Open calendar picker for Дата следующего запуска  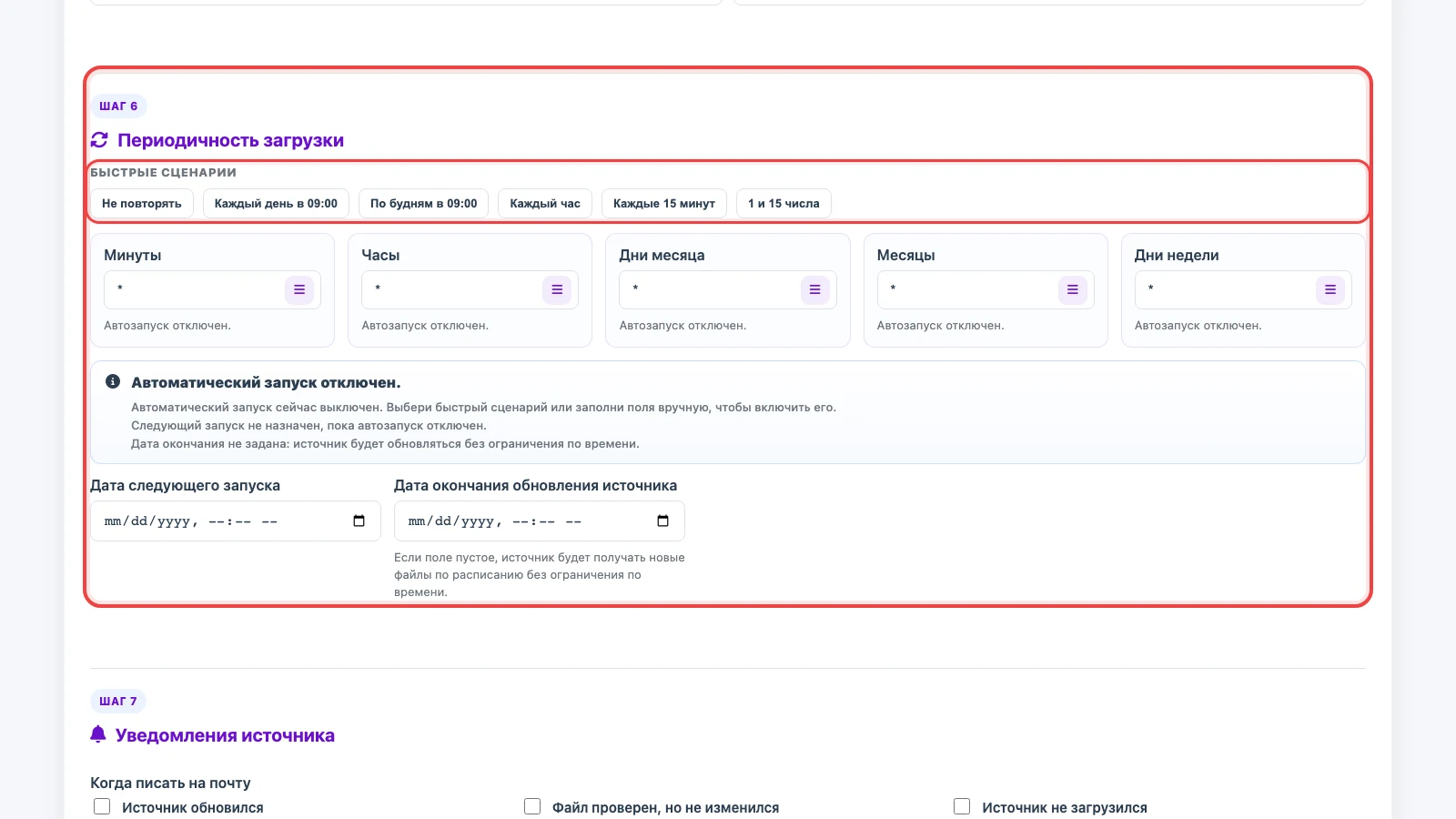point(359,521)
